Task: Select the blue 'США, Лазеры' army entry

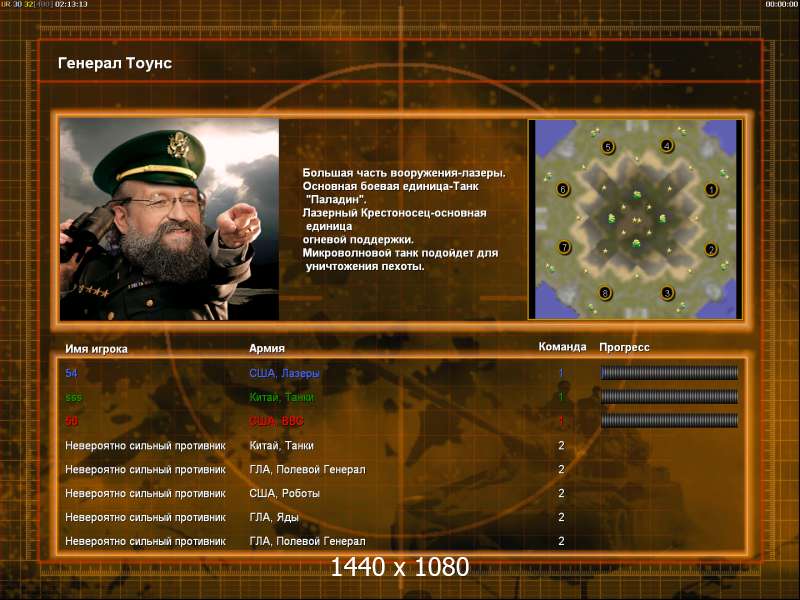Action: coord(284,373)
